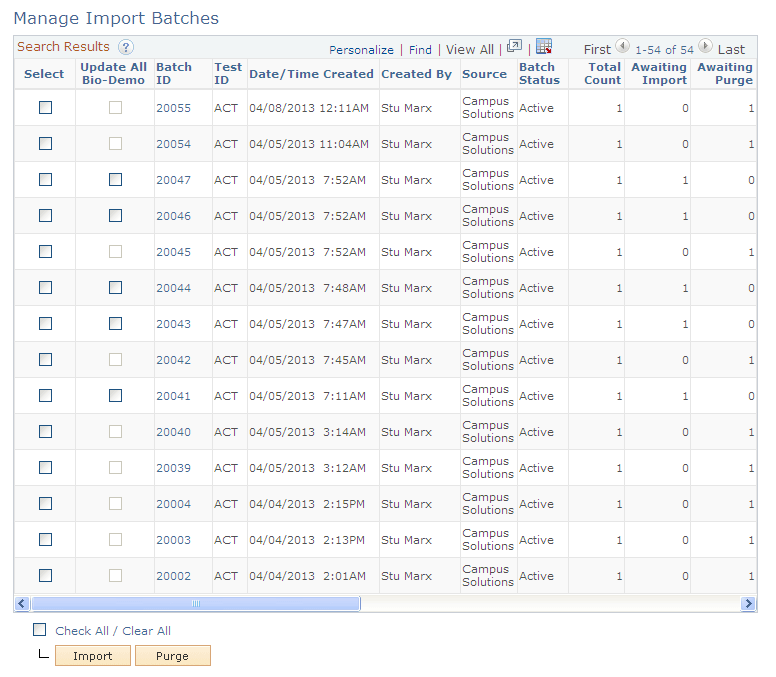Click date 04/05/2013 11:04AM
This screenshot has width=776, height=677.
pyautogui.click(x=309, y=144)
